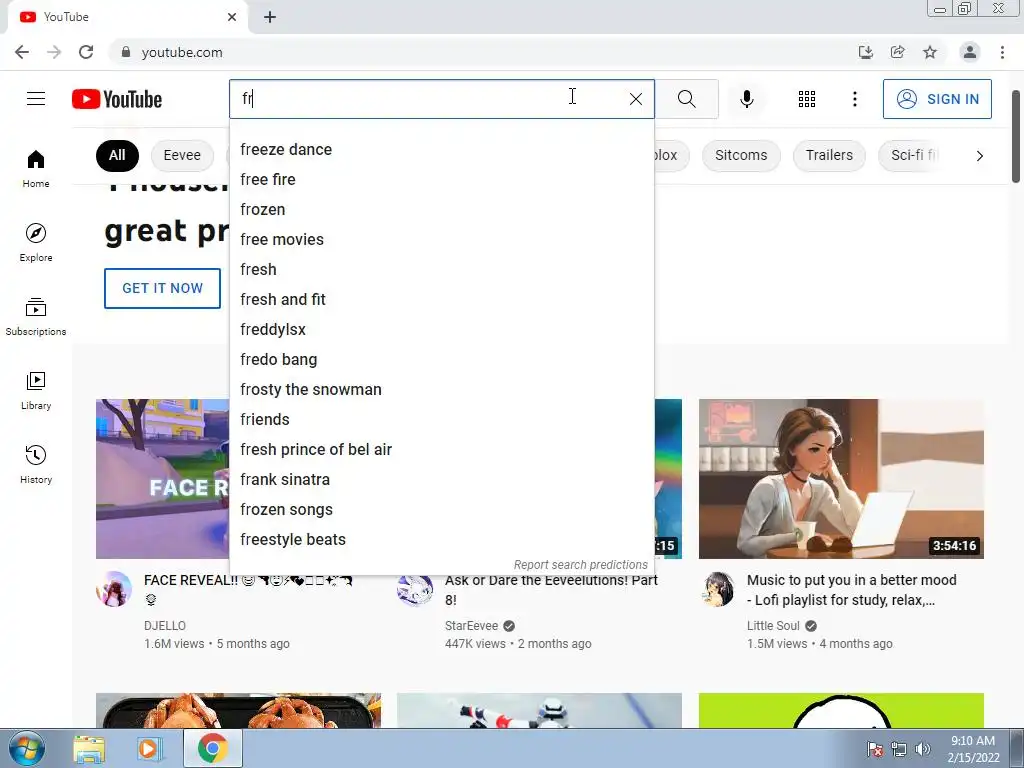Open the Music to put you in a better mood title
Image resolution: width=1024 pixels, height=768 pixels.
tap(852, 590)
